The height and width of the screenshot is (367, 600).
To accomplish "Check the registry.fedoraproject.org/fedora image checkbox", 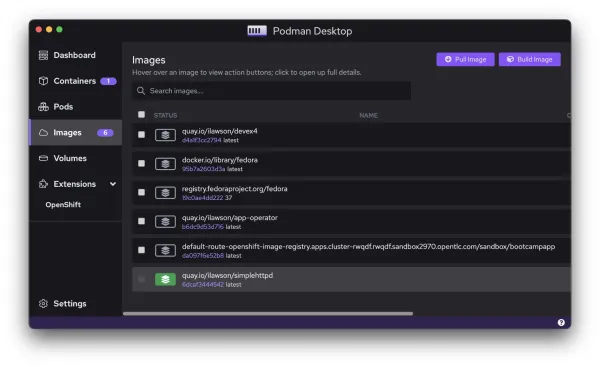I will 142,192.
